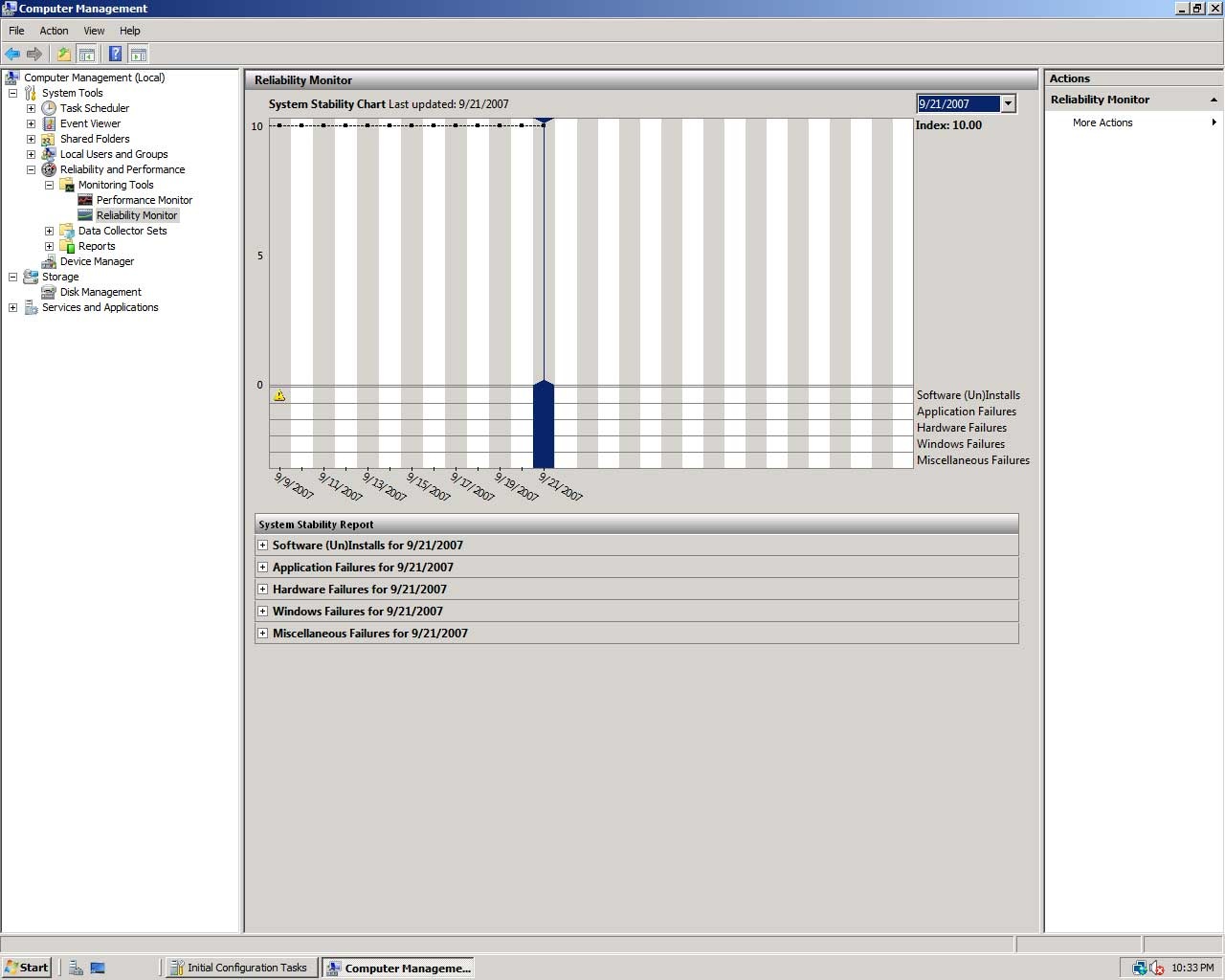Expand Miscellaneous Failures for 9/21/2007
1225x980 pixels.
262,634
